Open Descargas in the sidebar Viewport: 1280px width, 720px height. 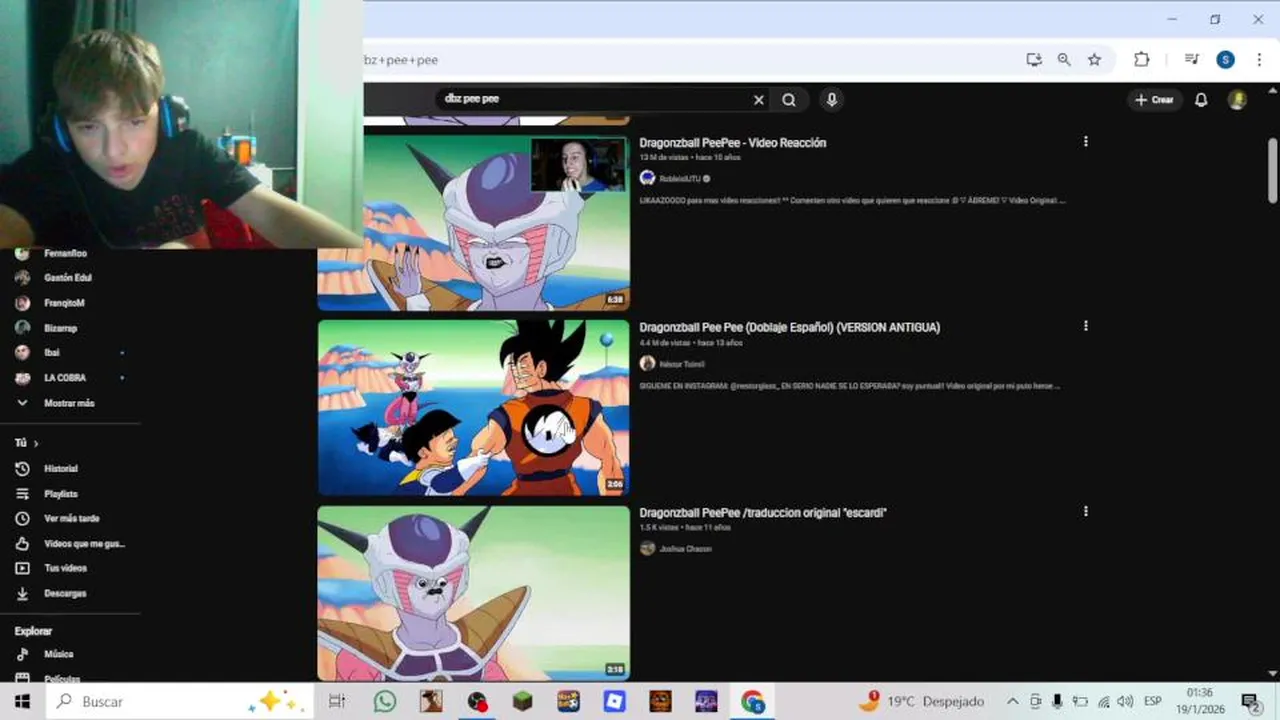65,593
